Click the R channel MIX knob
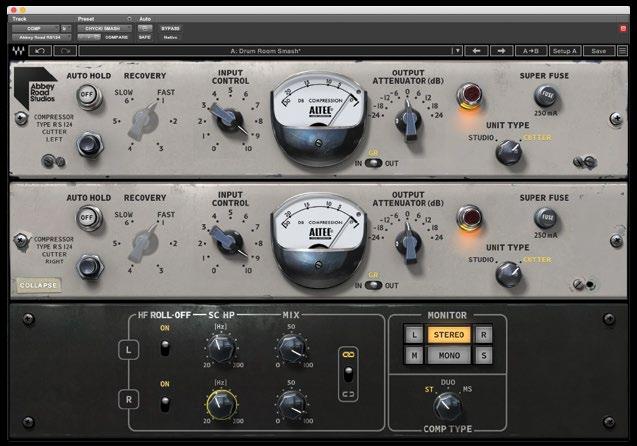The image size is (637, 446). [291, 405]
